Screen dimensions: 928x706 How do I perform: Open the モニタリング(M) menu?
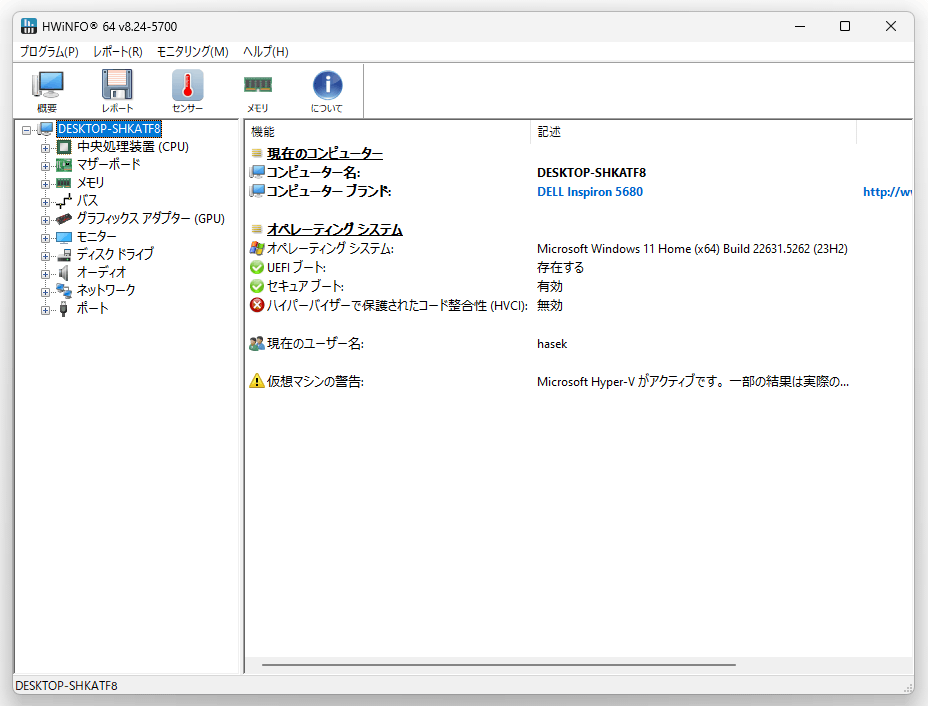(x=192, y=51)
